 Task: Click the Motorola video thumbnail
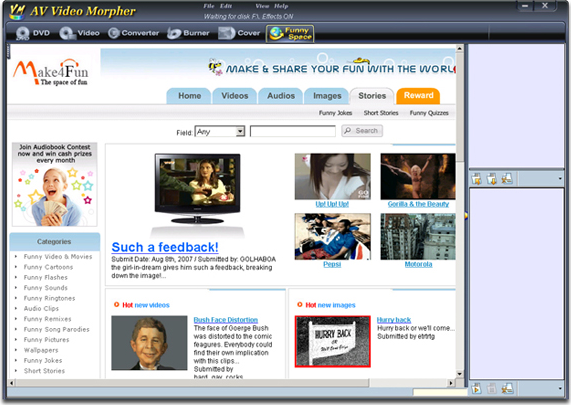point(418,236)
